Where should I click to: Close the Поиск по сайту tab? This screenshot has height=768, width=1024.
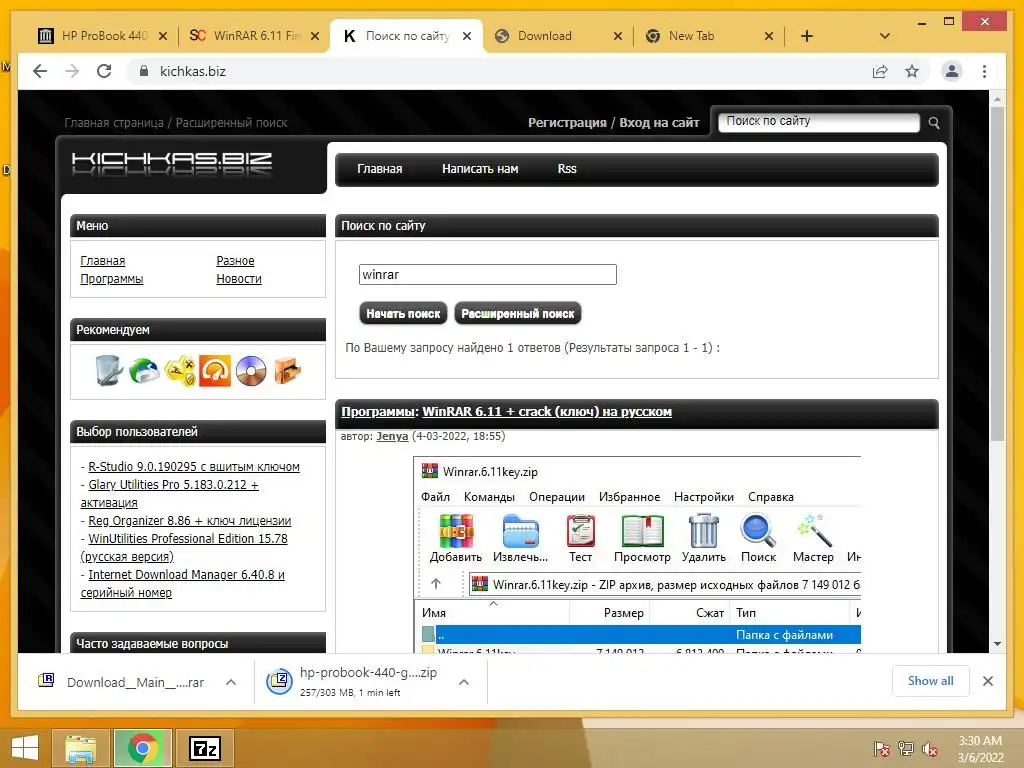point(466,37)
